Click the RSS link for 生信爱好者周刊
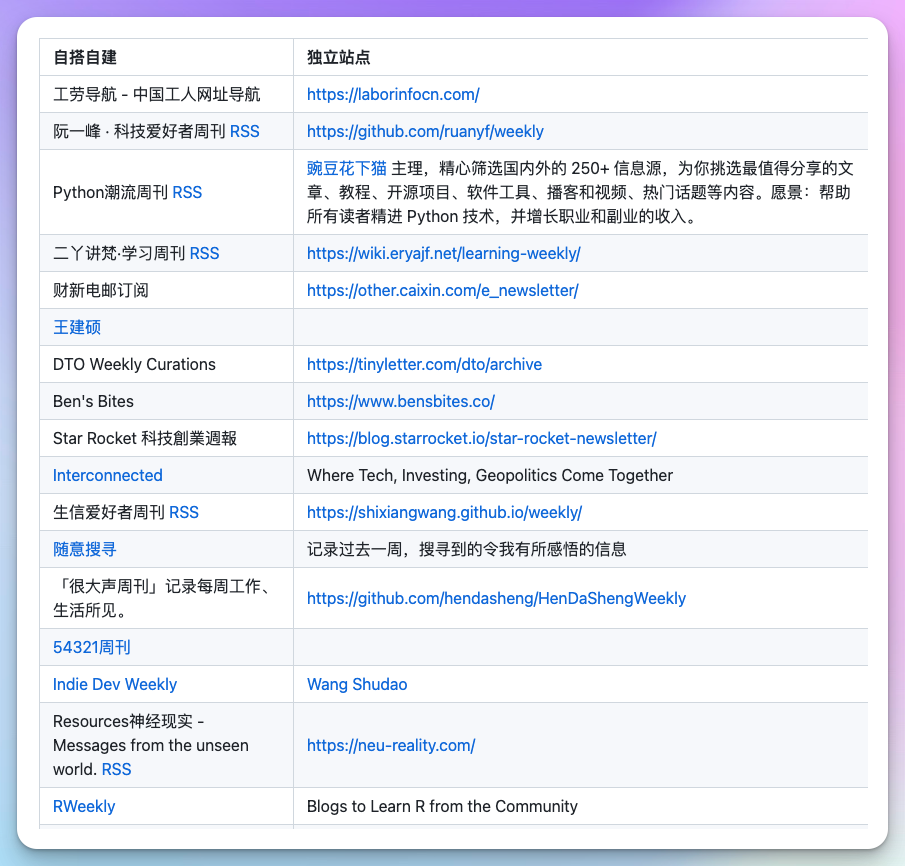The height and width of the screenshot is (866, 905). point(184,512)
